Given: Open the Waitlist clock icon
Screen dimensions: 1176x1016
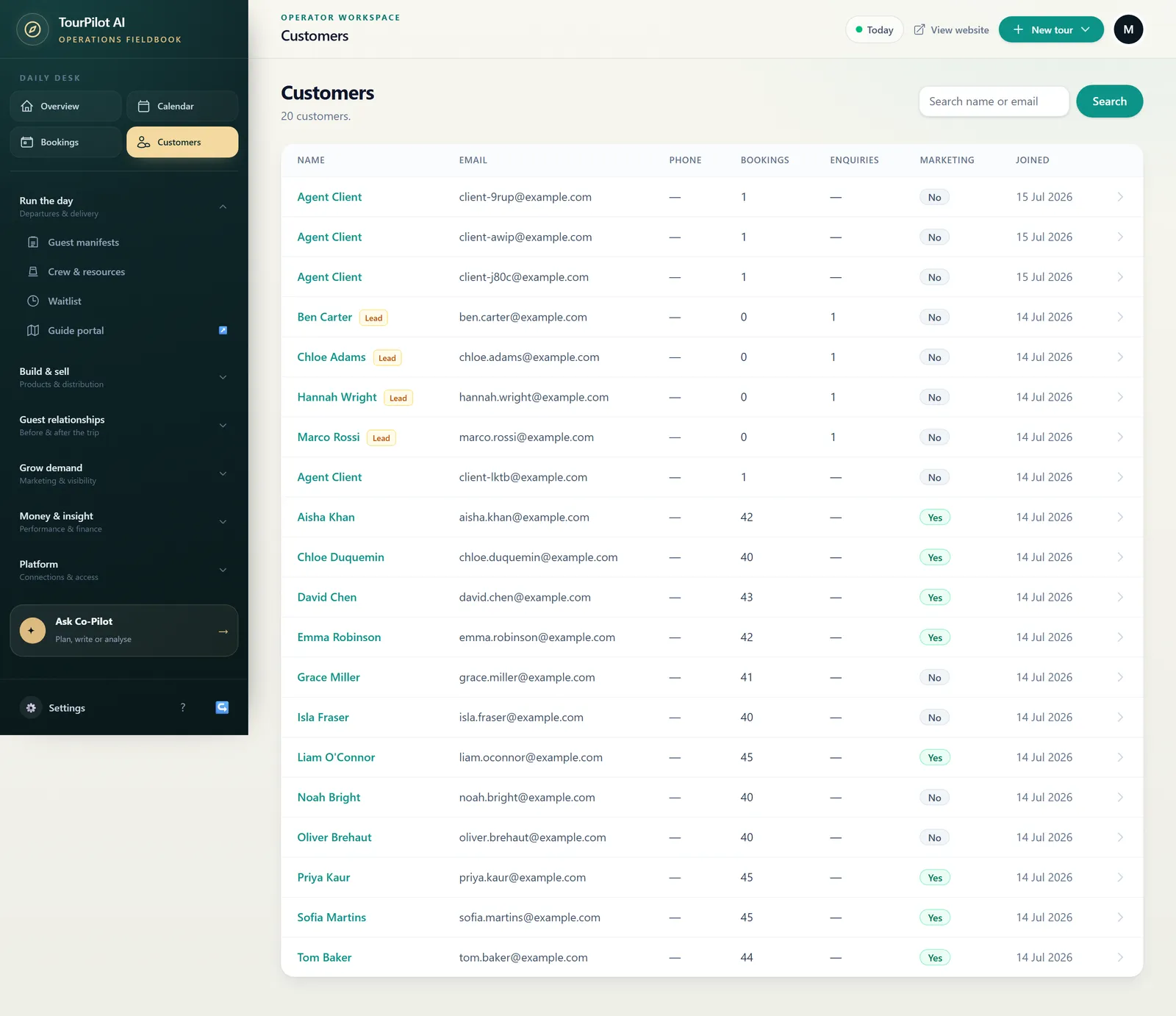Looking at the screenshot, I should (x=33, y=301).
